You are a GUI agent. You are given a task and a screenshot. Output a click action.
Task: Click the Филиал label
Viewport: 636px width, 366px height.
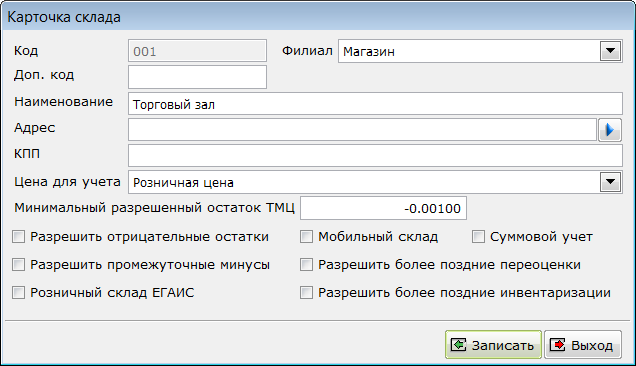click(307, 51)
